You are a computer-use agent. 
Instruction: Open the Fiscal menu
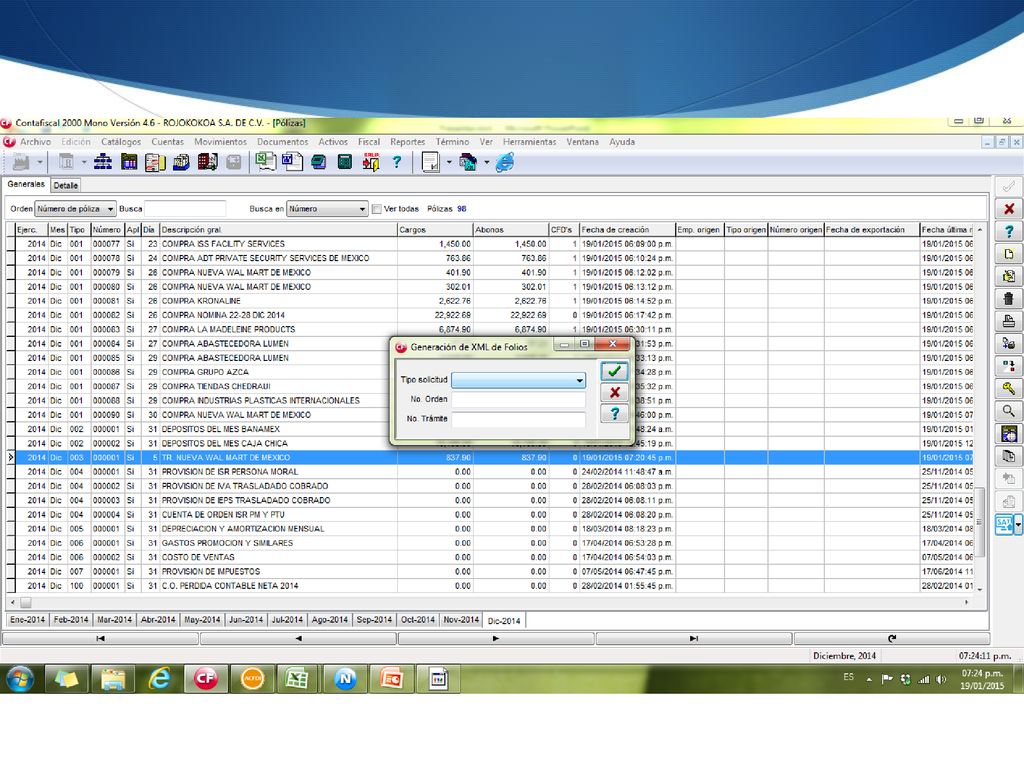(368, 142)
